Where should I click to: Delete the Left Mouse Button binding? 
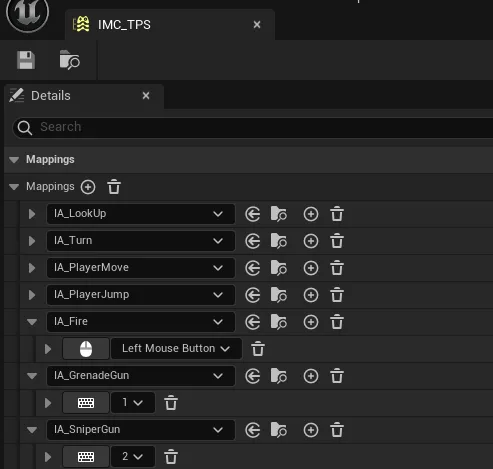(258, 349)
